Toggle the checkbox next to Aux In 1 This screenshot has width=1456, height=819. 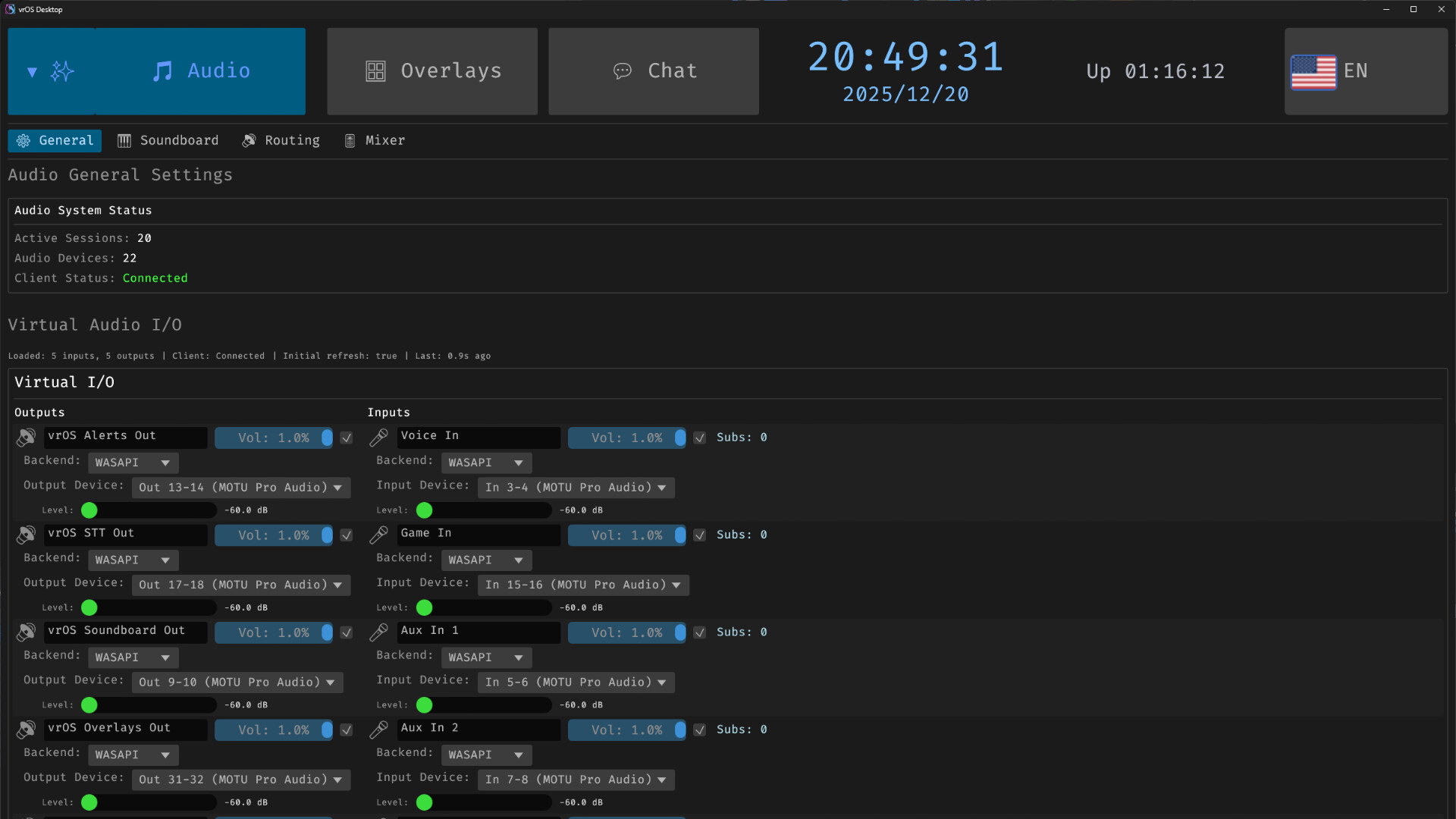(x=699, y=632)
